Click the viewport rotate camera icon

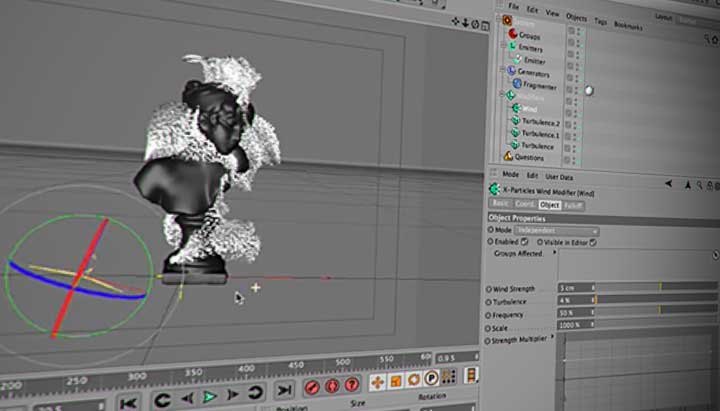[475, 24]
